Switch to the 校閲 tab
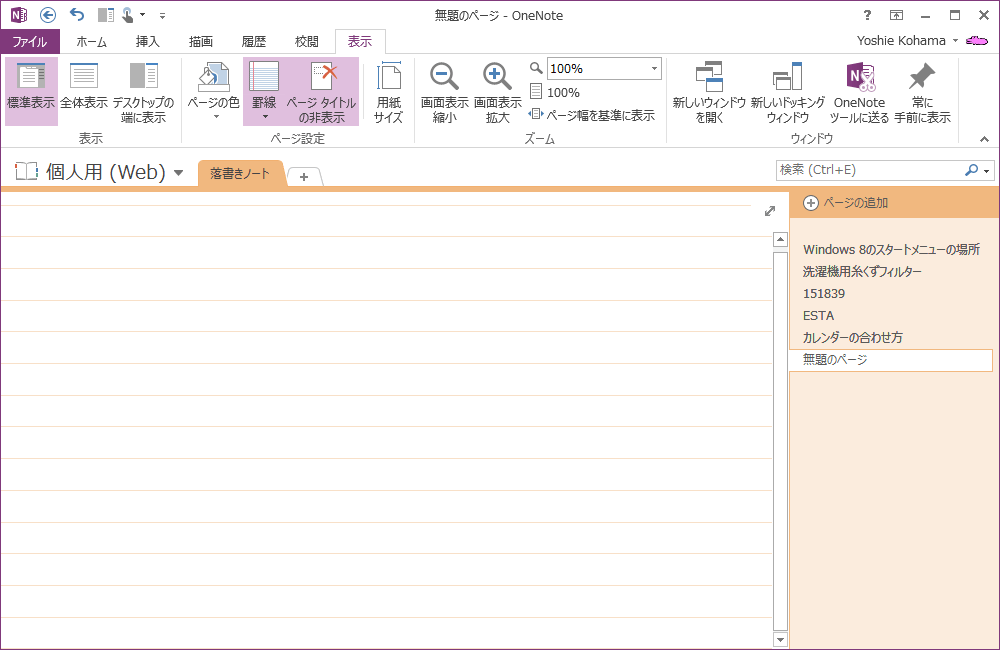Screen dimensions: 1000x650 pyautogui.click(x=307, y=41)
